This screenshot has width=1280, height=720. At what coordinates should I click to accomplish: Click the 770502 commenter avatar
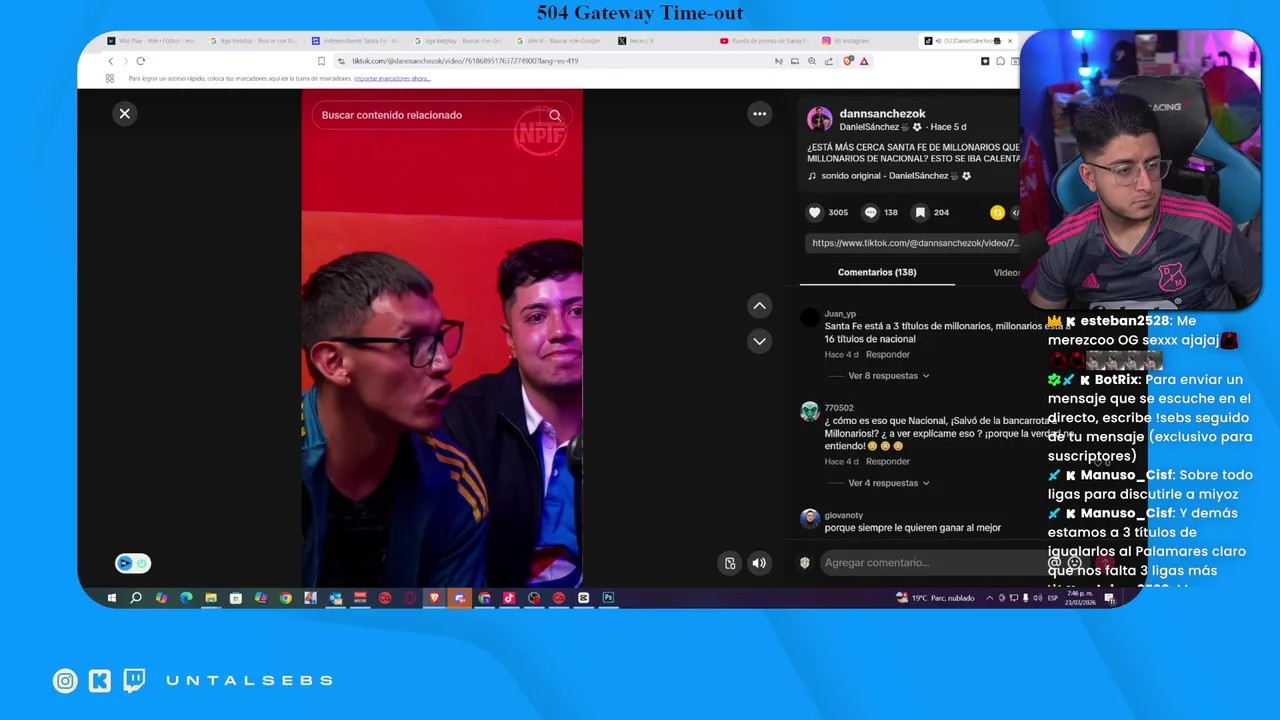pyautogui.click(x=810, y=412)
